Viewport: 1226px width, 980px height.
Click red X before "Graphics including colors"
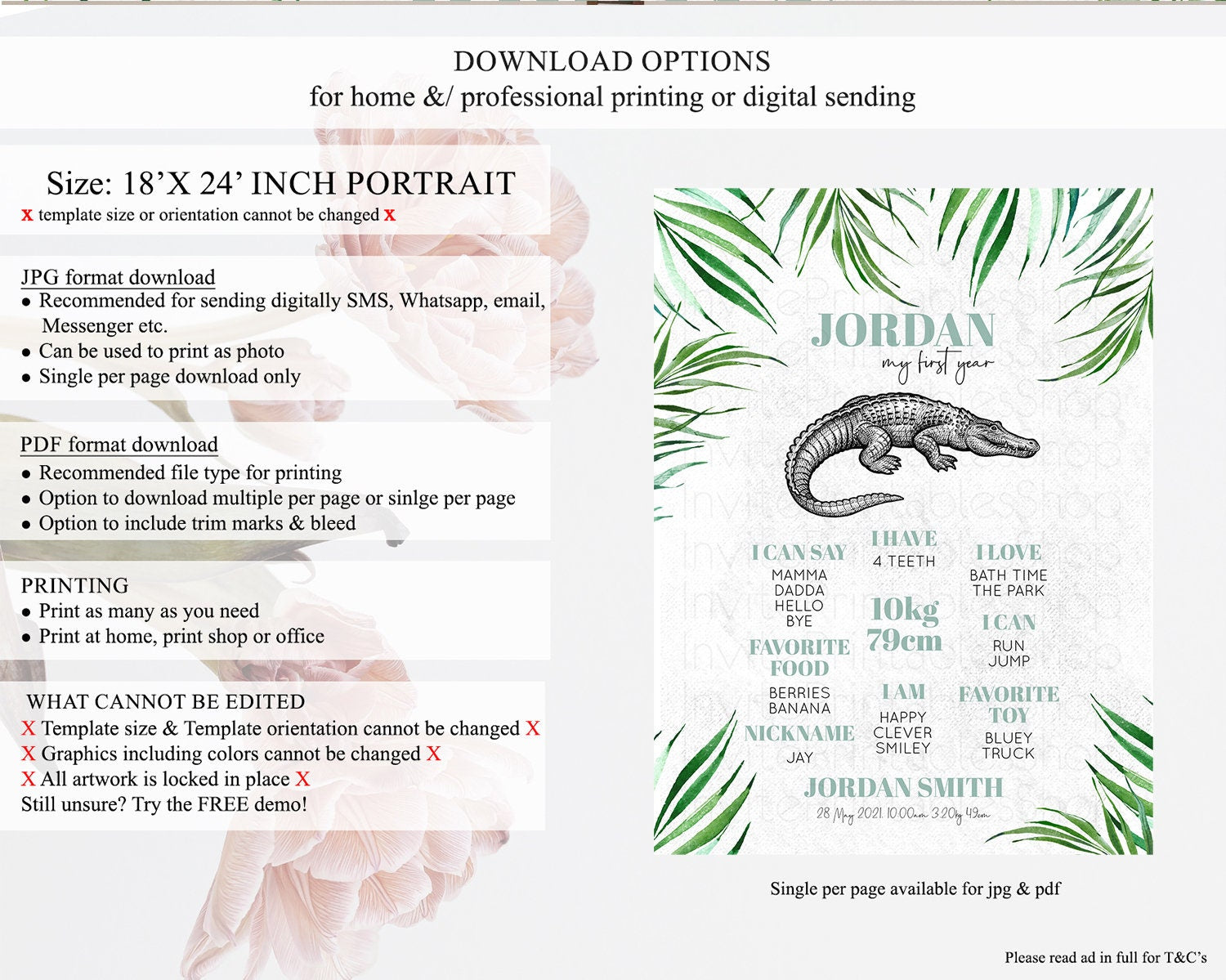(x=29, y=754)
